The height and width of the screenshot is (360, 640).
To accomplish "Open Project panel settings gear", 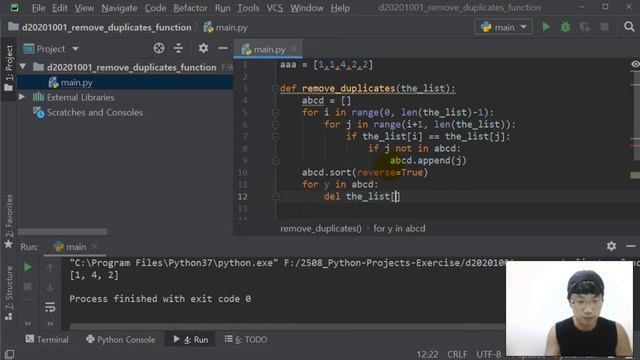I will point(203,49).
